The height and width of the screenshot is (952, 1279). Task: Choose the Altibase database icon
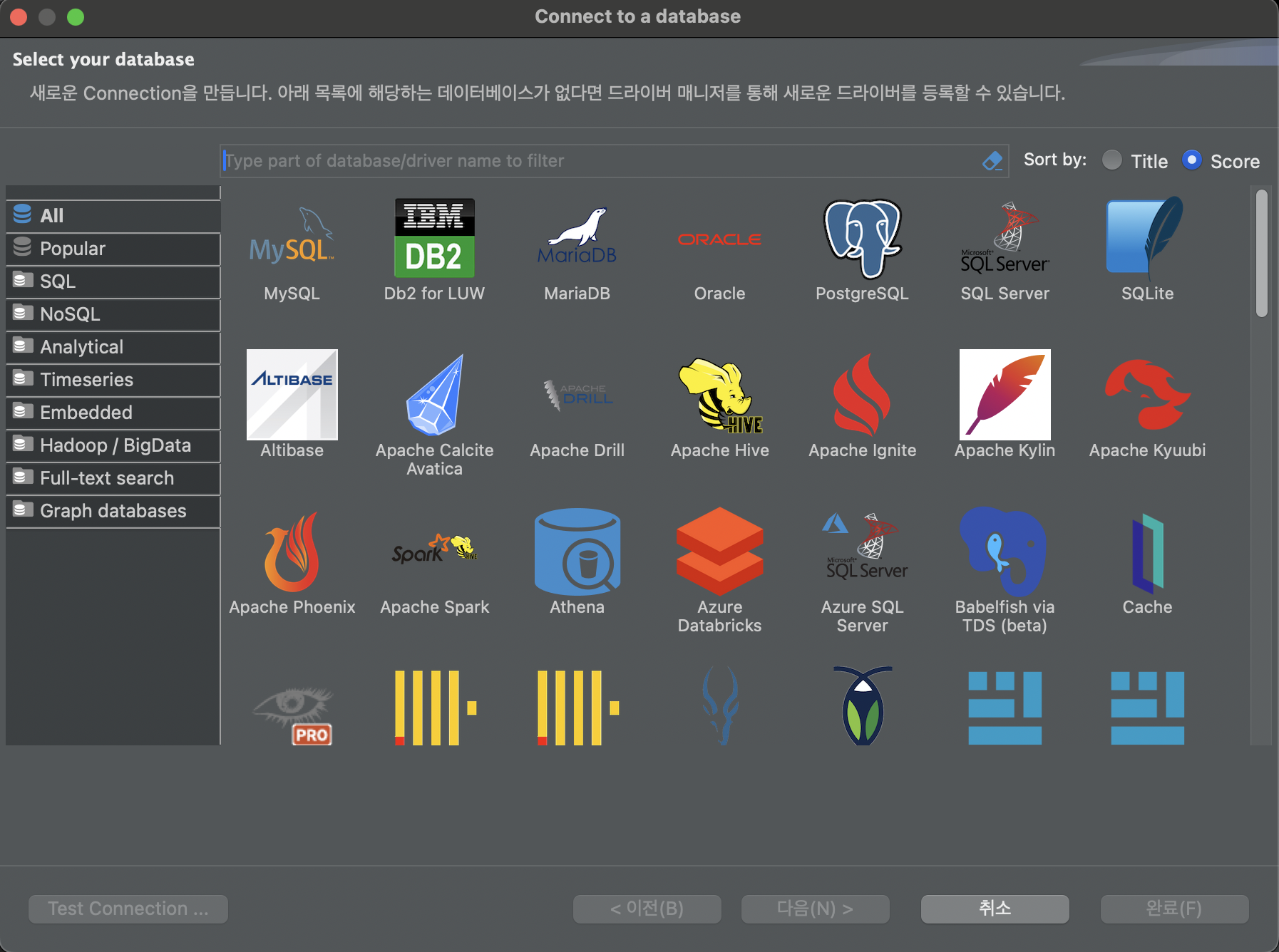coord(292,395)
